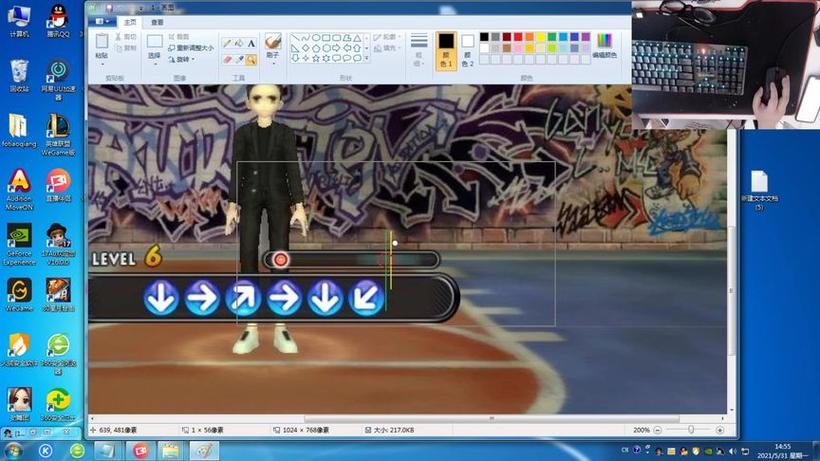
Task: Open the line Size dropdown
Action: (420, 46)
